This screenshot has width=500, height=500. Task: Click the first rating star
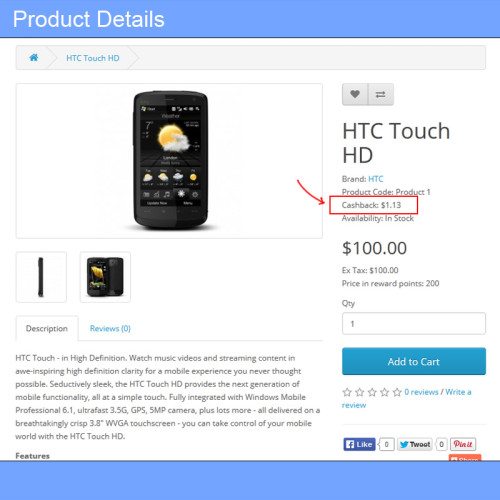347,392
